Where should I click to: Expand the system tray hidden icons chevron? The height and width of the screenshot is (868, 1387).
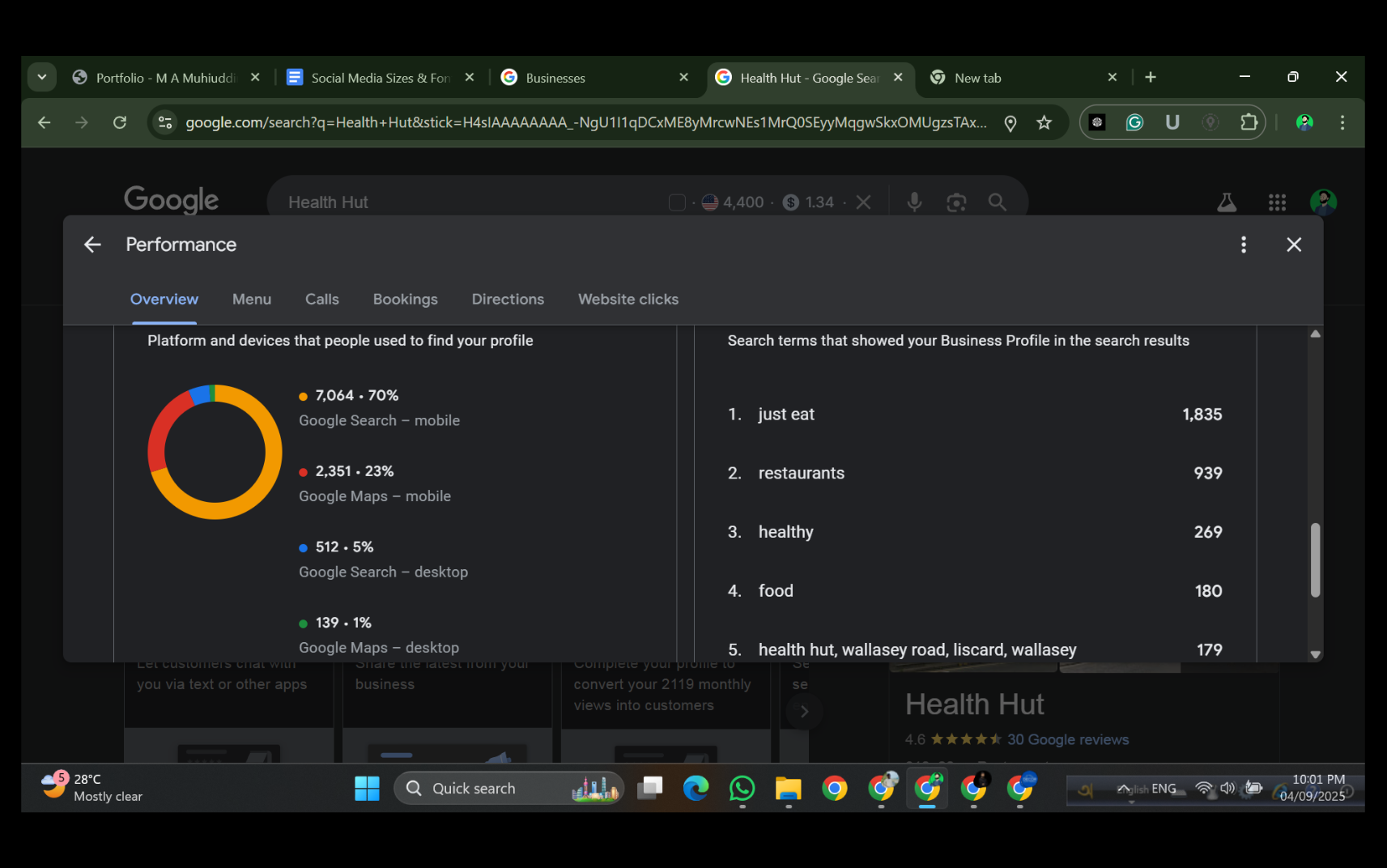(x=1123, y=789)
